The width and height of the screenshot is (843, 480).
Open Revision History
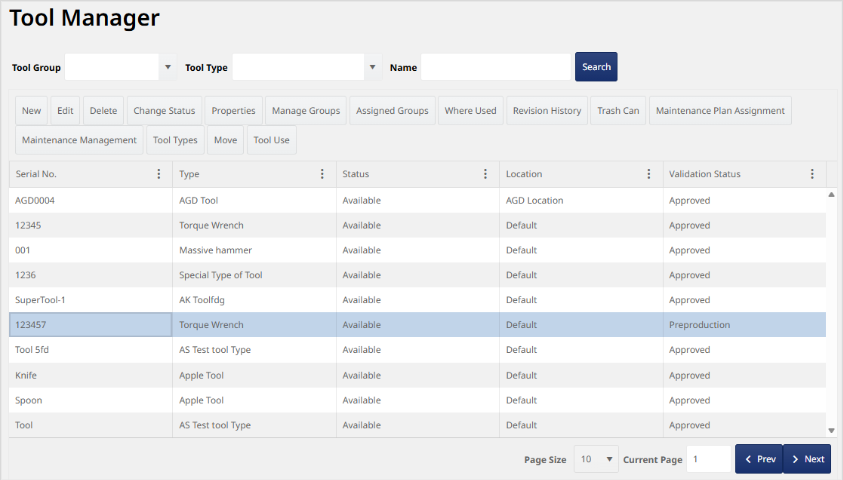click(547, 111)
